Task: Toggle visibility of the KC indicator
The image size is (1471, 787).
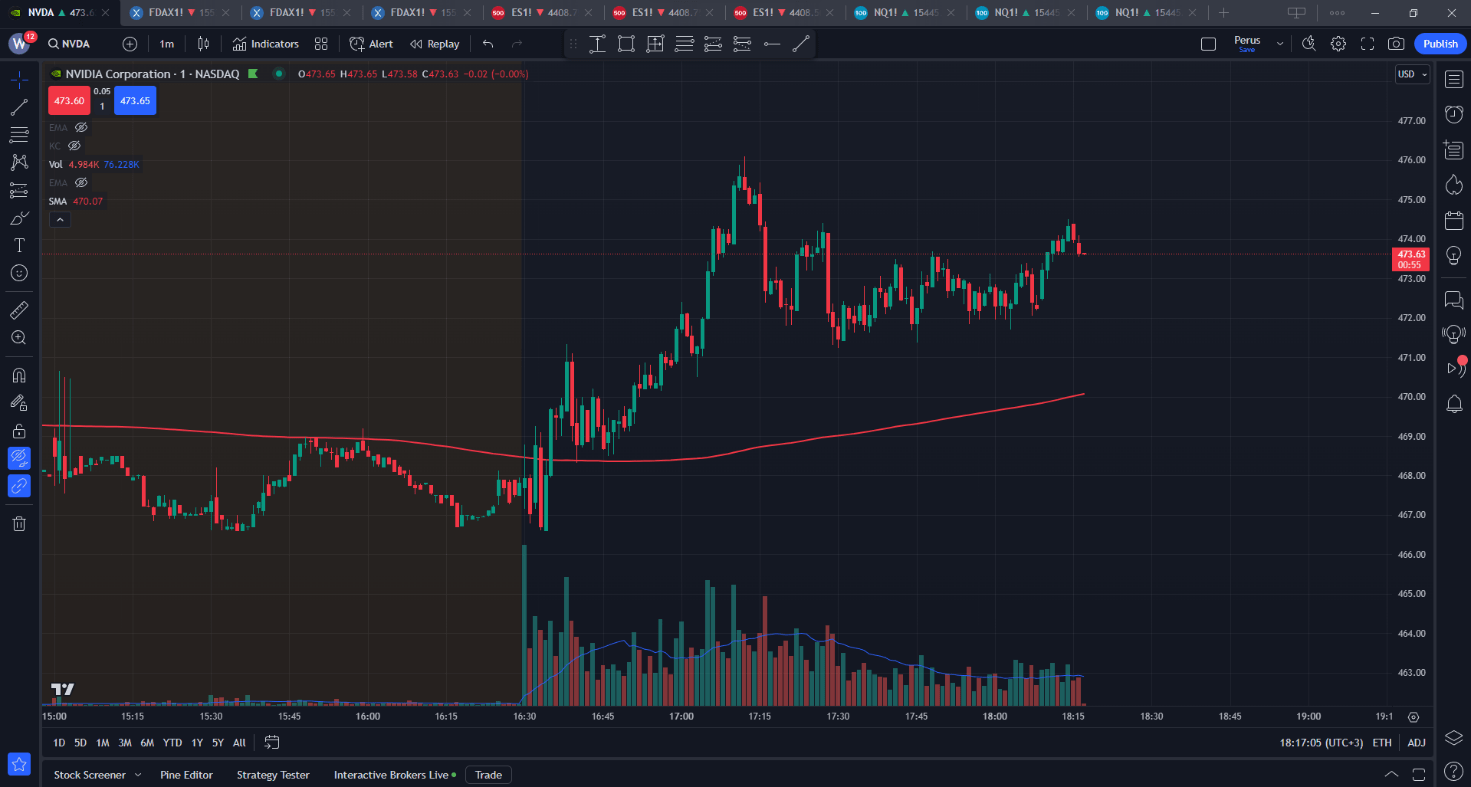Action: pyautogui.click(x=74, y=146)
